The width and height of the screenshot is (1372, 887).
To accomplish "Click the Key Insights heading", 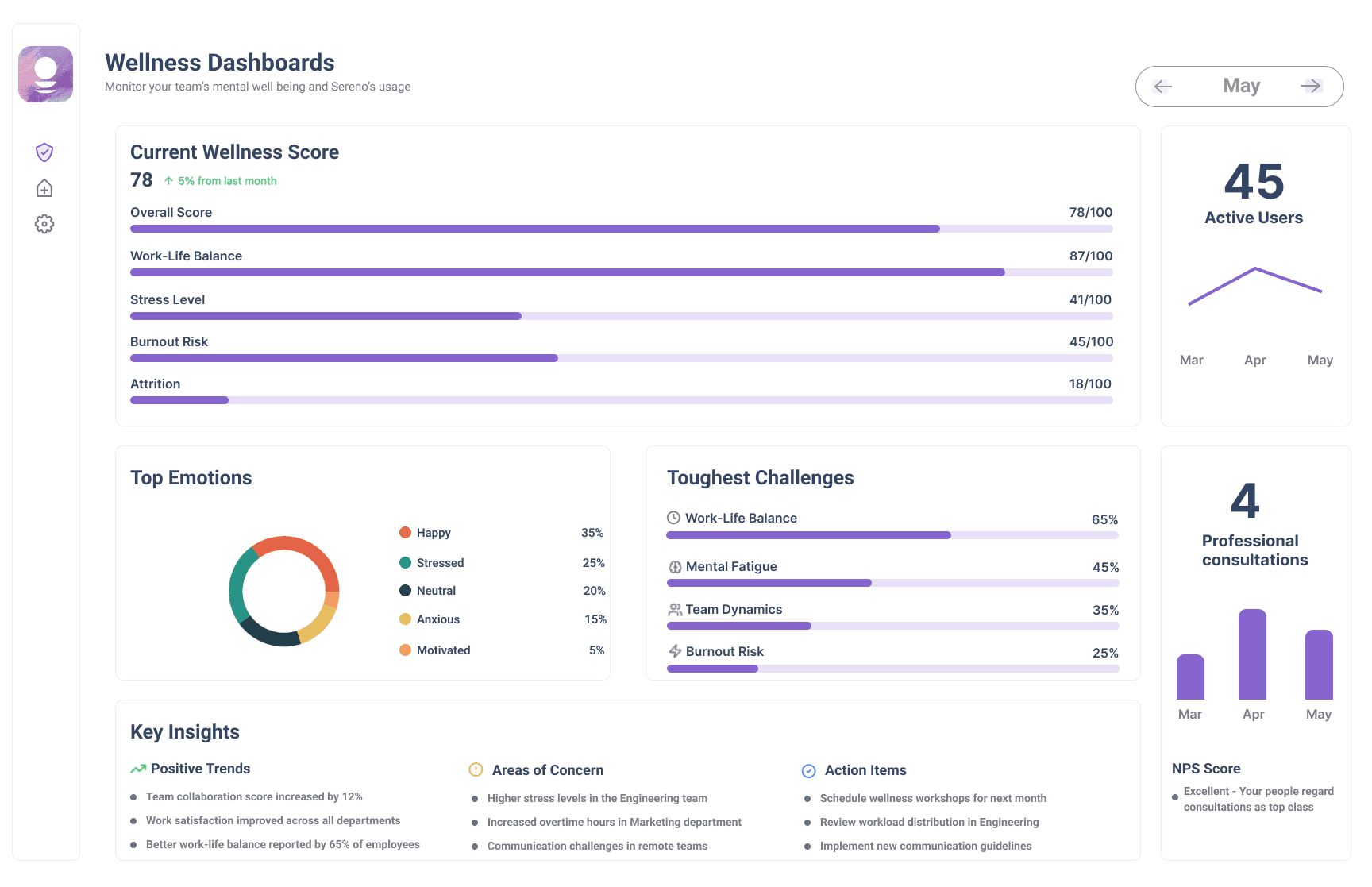I will tap(185, 732).
